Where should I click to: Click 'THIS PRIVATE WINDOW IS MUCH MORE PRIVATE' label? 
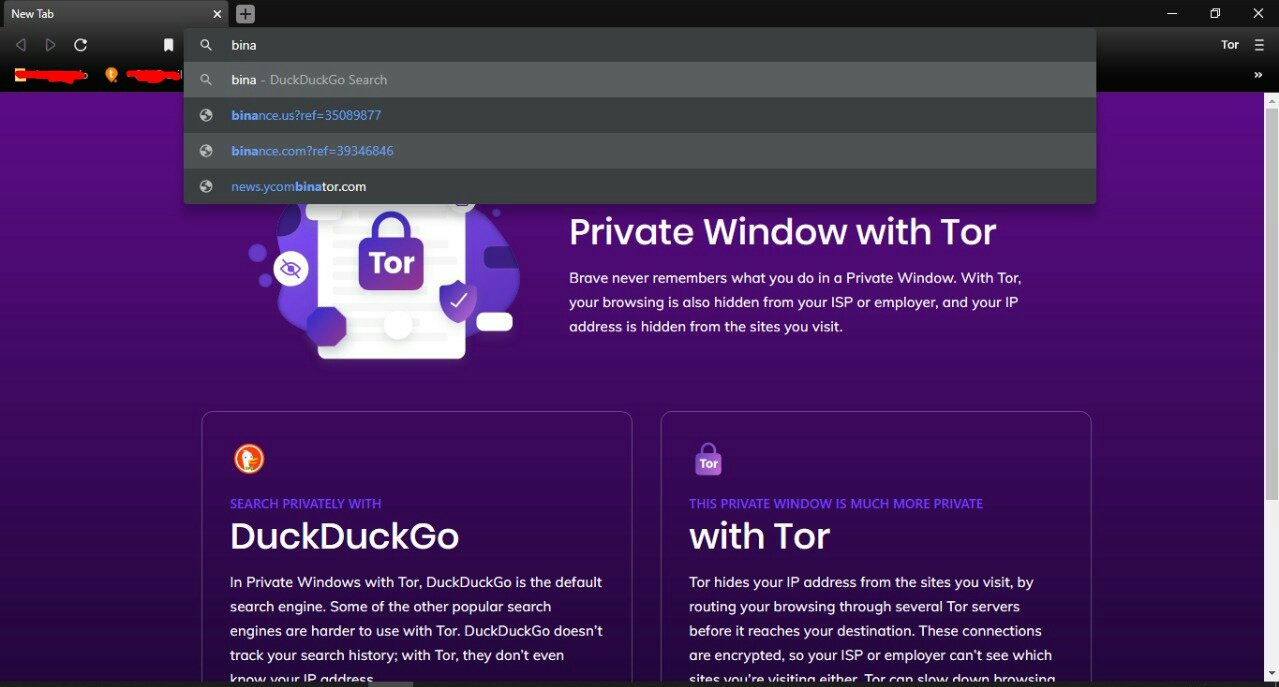pos(836,504)
